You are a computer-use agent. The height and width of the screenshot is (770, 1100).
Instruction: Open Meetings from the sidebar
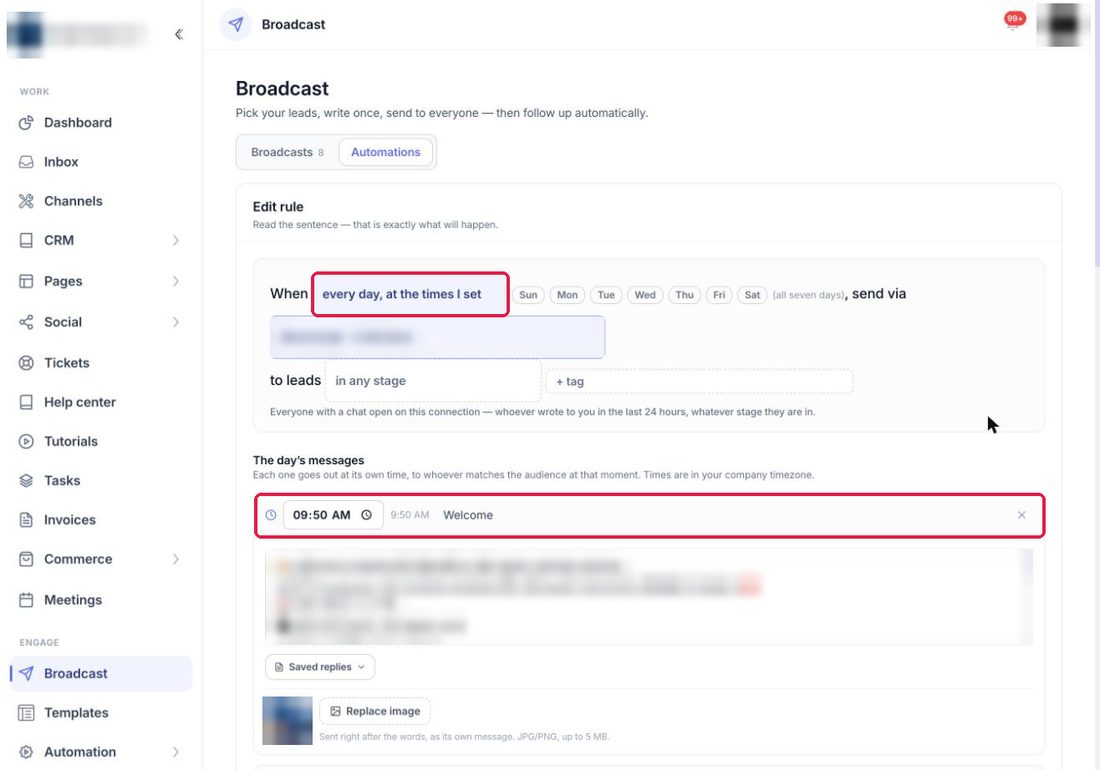(100, 600)
